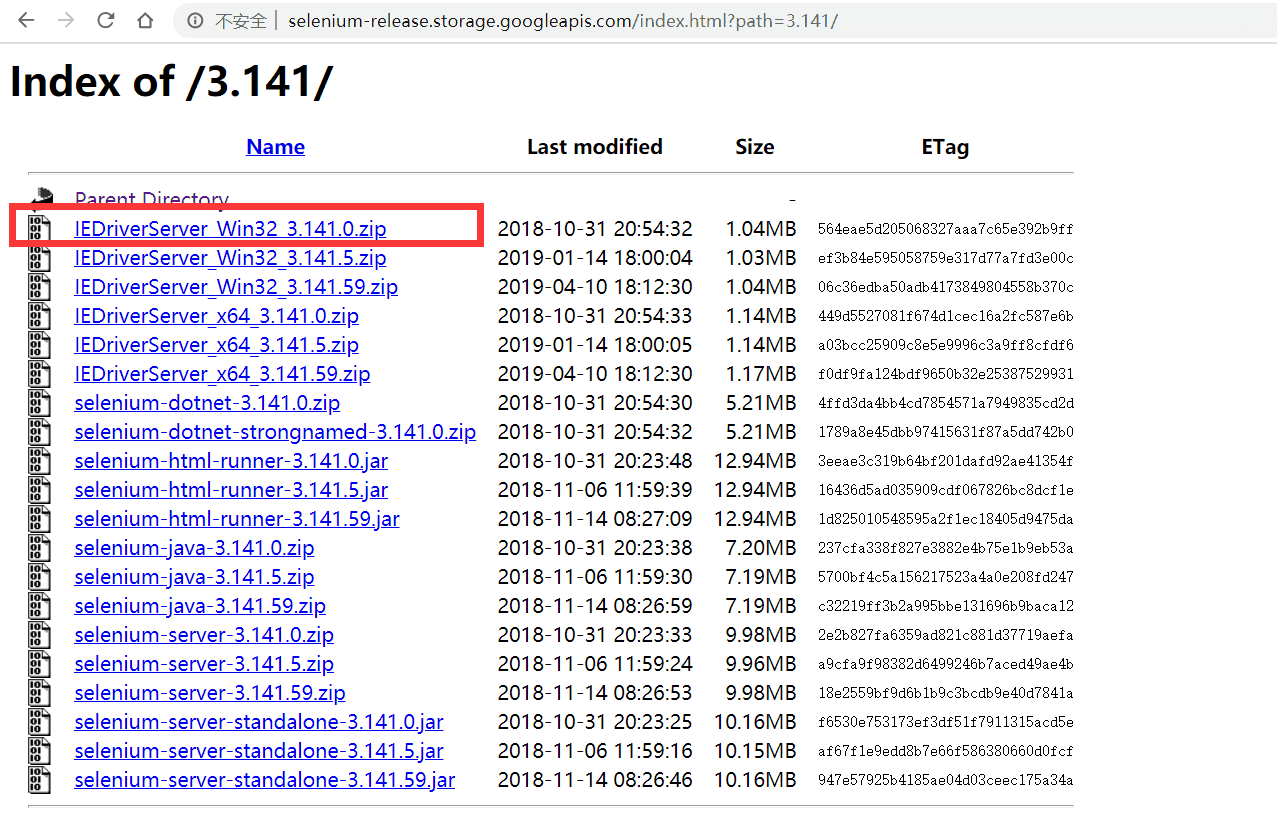The height and width of the screenshot is (814, 1277).
Task: Select the size value "10.15MB"
Action: pos(756,751)
